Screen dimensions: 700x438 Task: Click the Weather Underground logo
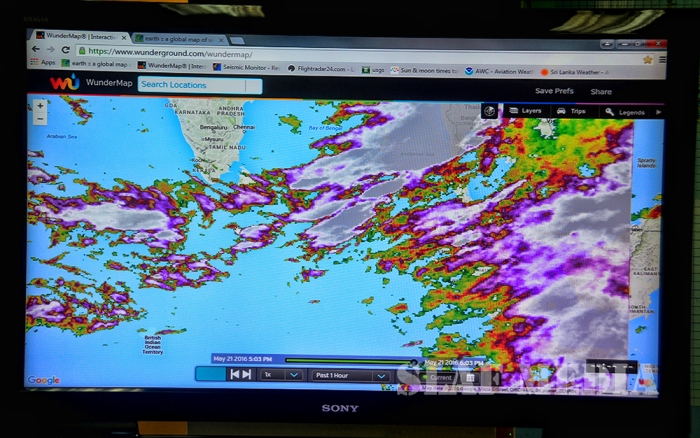click(x=64, y=84)
